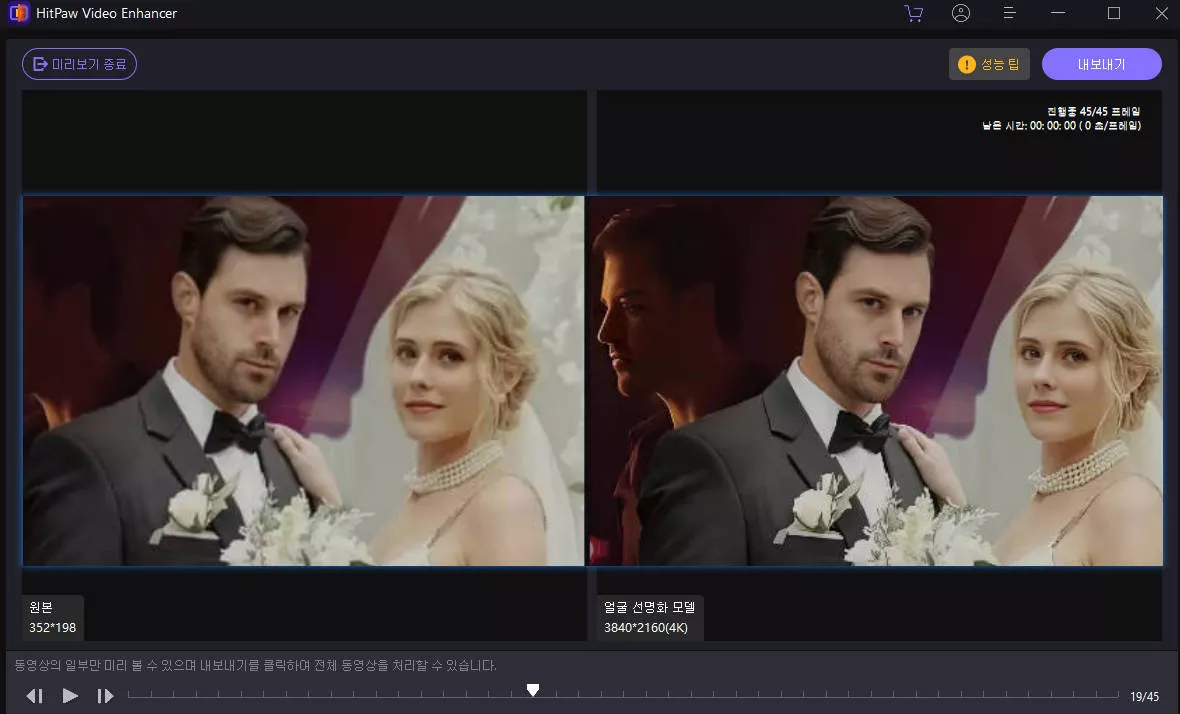Click the 원본 352*198 label

tap(53, 618)
